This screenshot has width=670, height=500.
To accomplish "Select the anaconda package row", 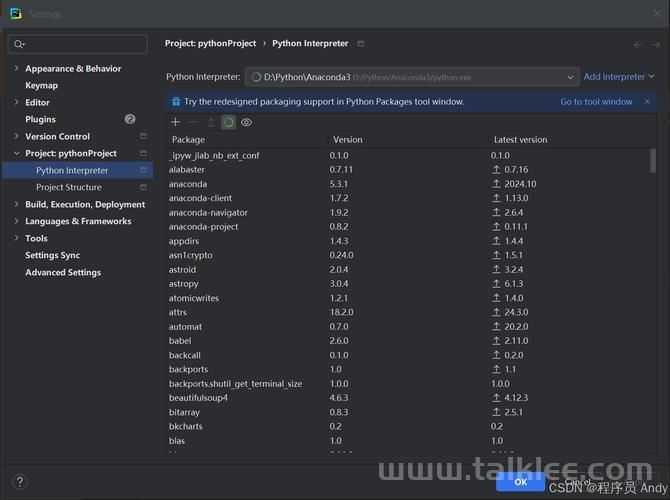I will (x=408, y=184).
